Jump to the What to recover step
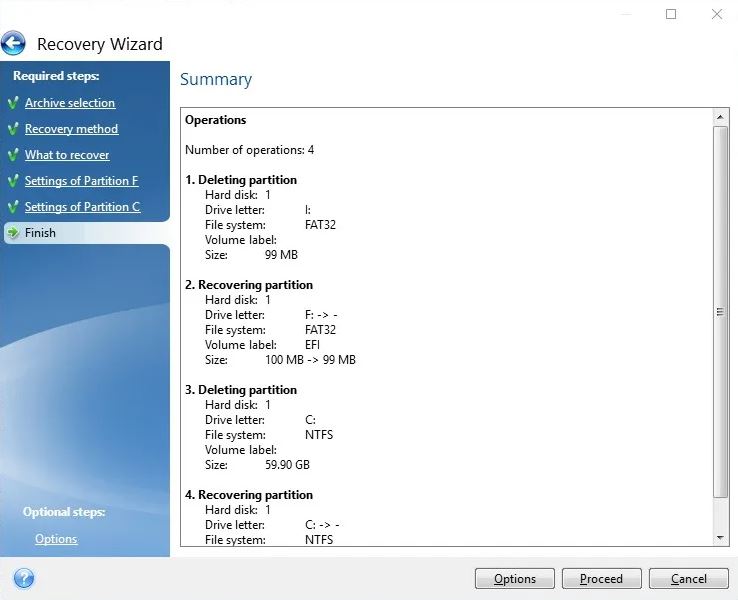This screenshot has height=600, width=738. point(67,155)
